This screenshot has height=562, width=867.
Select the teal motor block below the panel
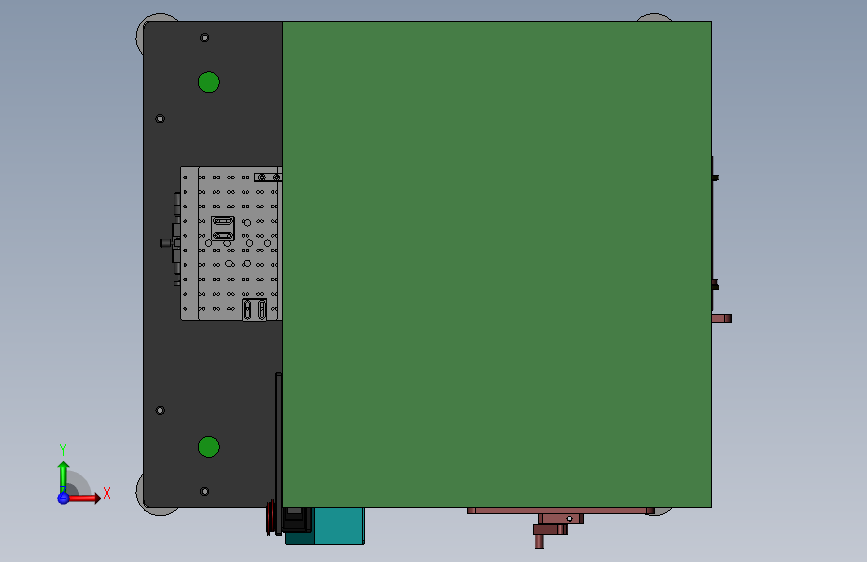point(338,526)
